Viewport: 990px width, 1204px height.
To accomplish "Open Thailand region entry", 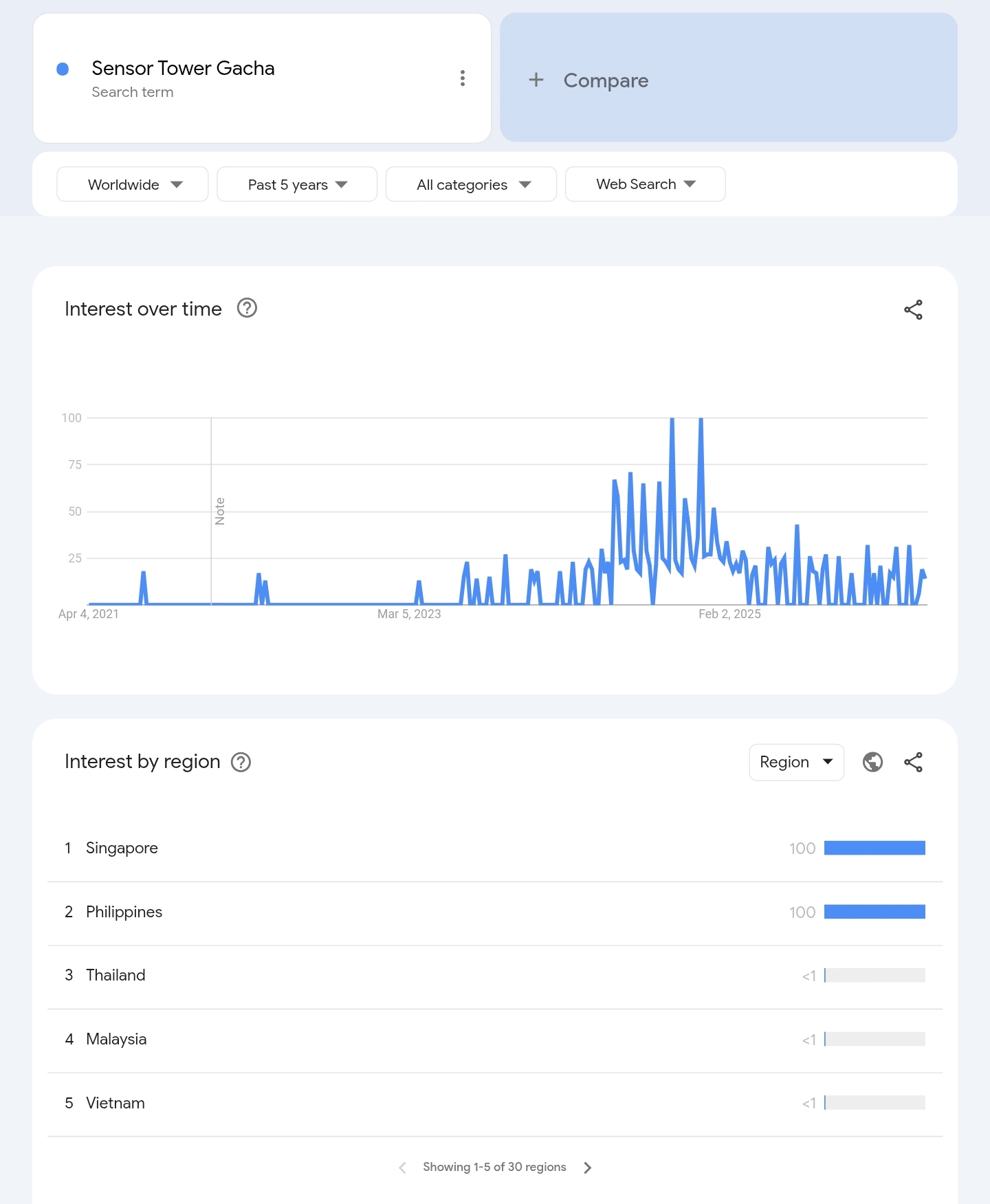I will [x=495, y=976].
